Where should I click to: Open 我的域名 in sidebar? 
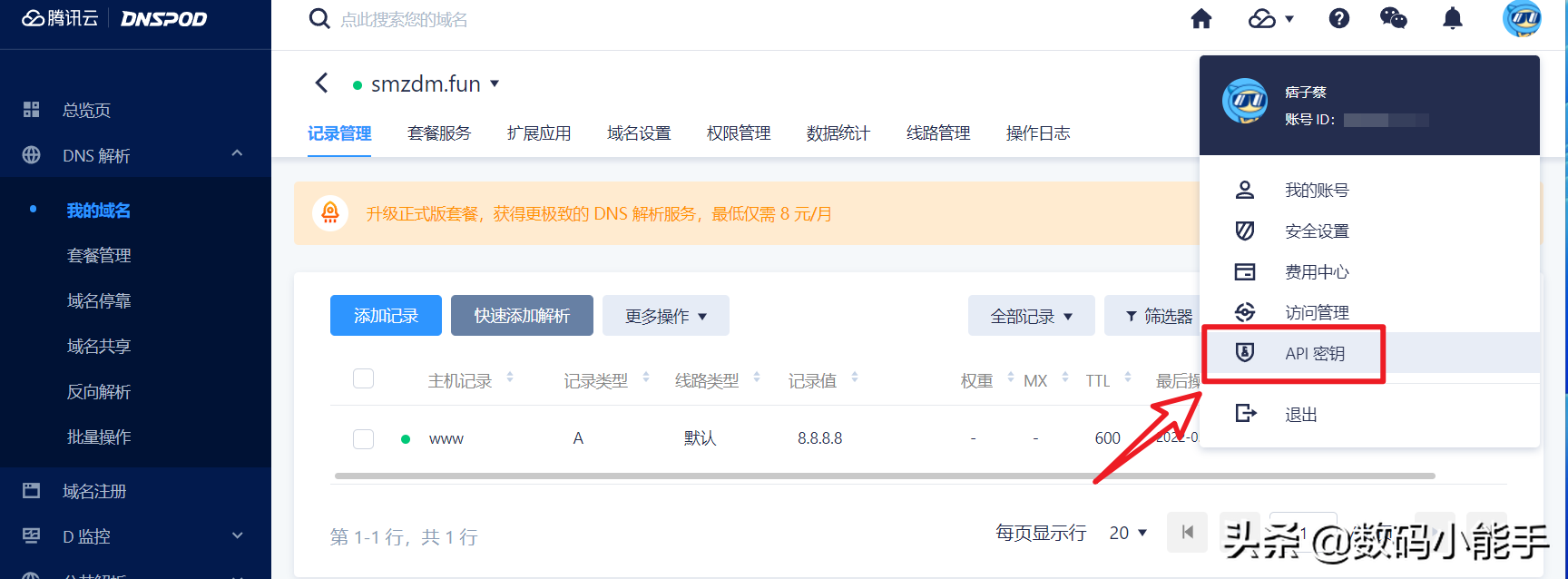tap(99, 211)
